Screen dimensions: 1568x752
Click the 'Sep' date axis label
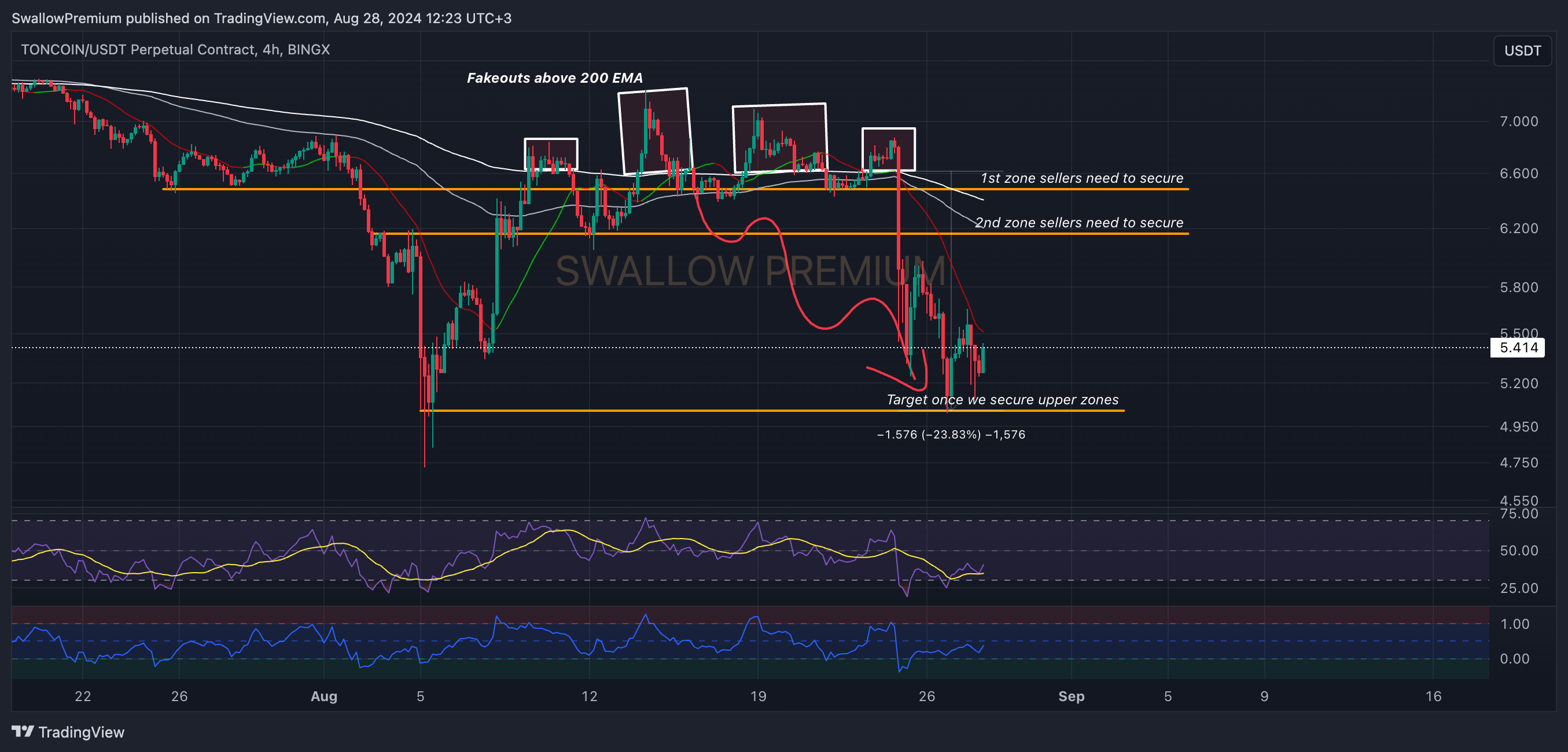(1072, 696)
